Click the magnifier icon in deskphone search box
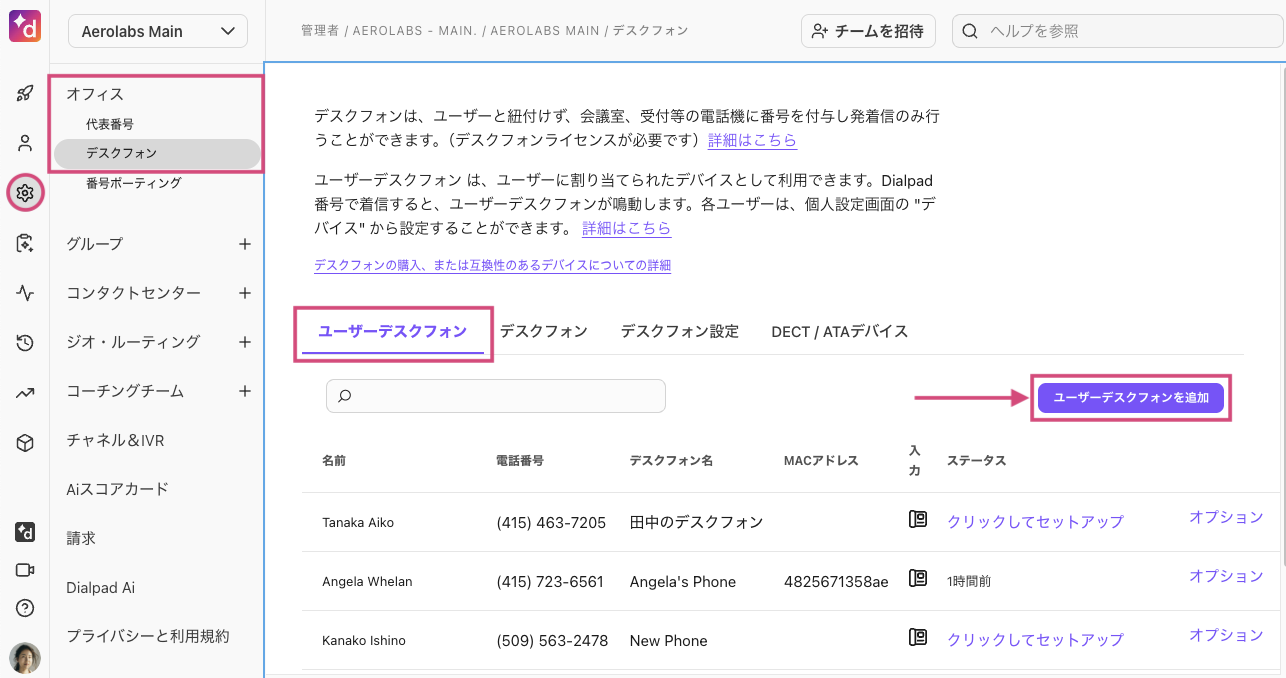Image resolution: width=1286 pixels, height=678 pixels. point(345,396)
